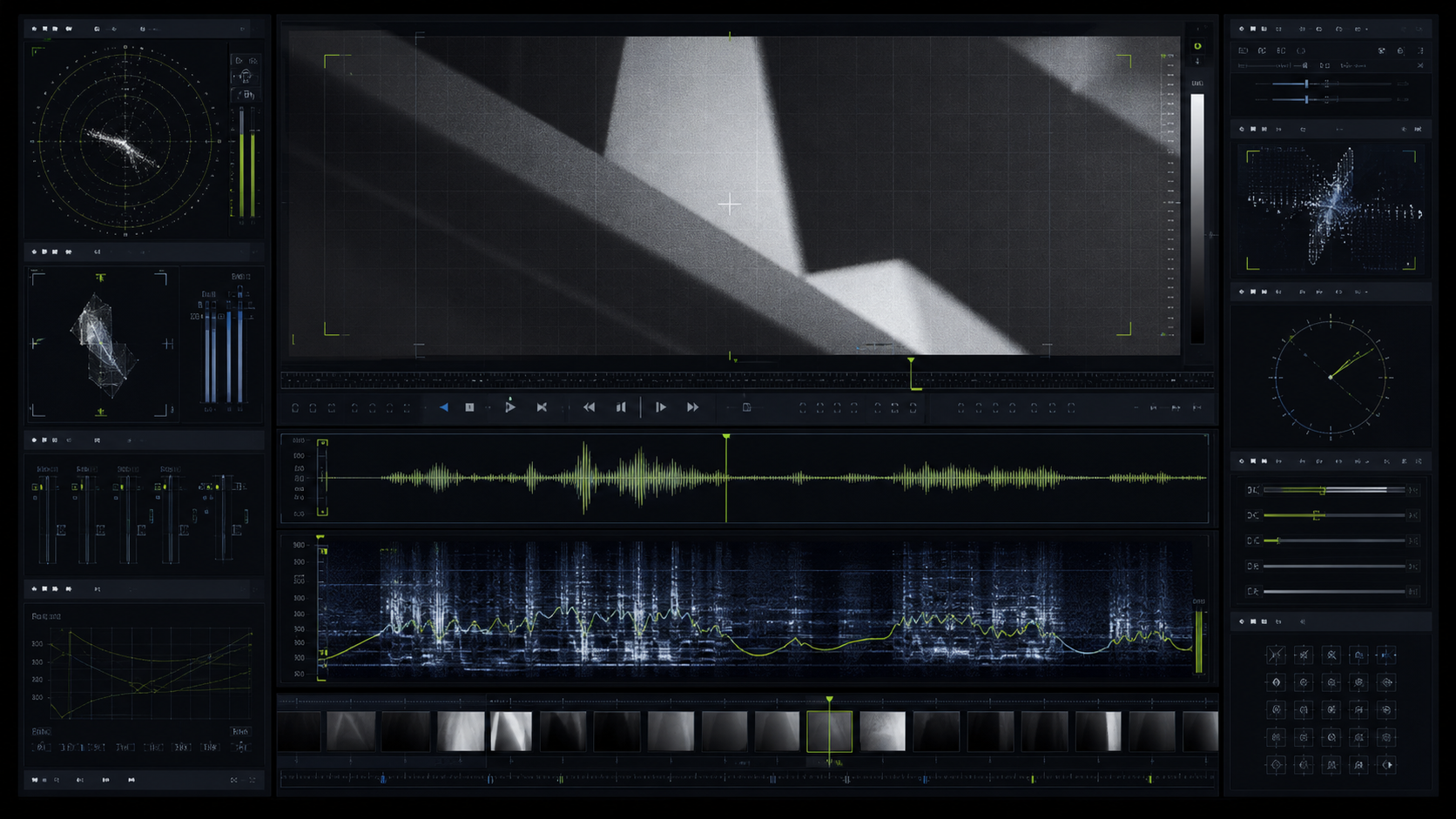Click the top mode button right of vectorscope
The width and height of the screenshot is (1456, 819).
pyautogui.click(x=246, y=60)
